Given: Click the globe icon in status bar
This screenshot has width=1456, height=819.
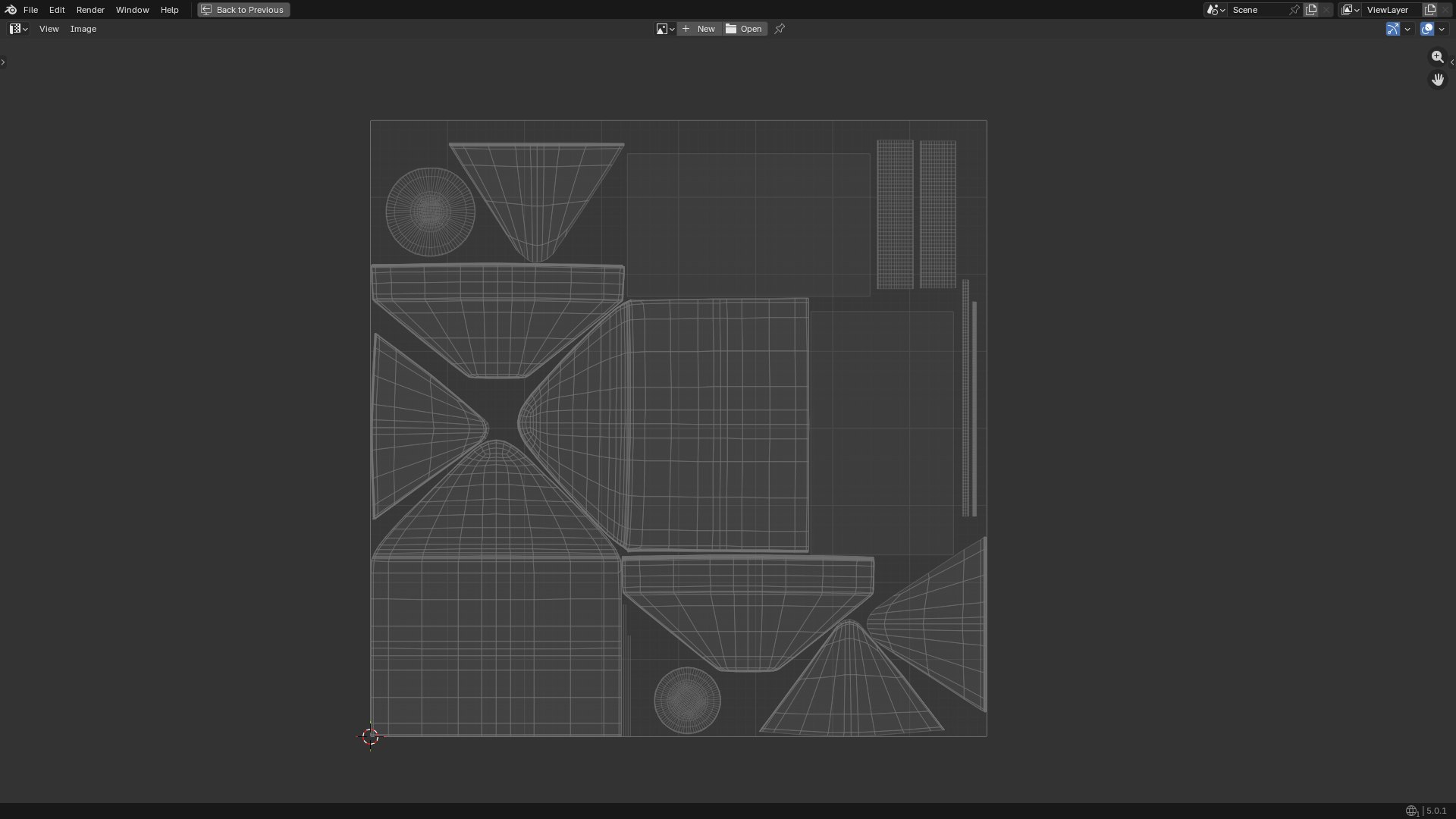Looking at the screenshot, I should click(1411, 811).
